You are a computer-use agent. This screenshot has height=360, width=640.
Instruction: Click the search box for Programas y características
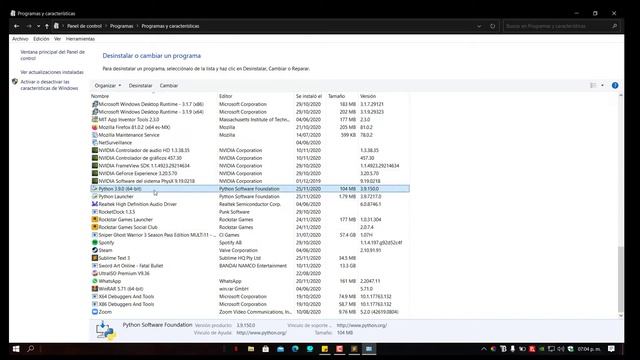(x=561, y=26)
